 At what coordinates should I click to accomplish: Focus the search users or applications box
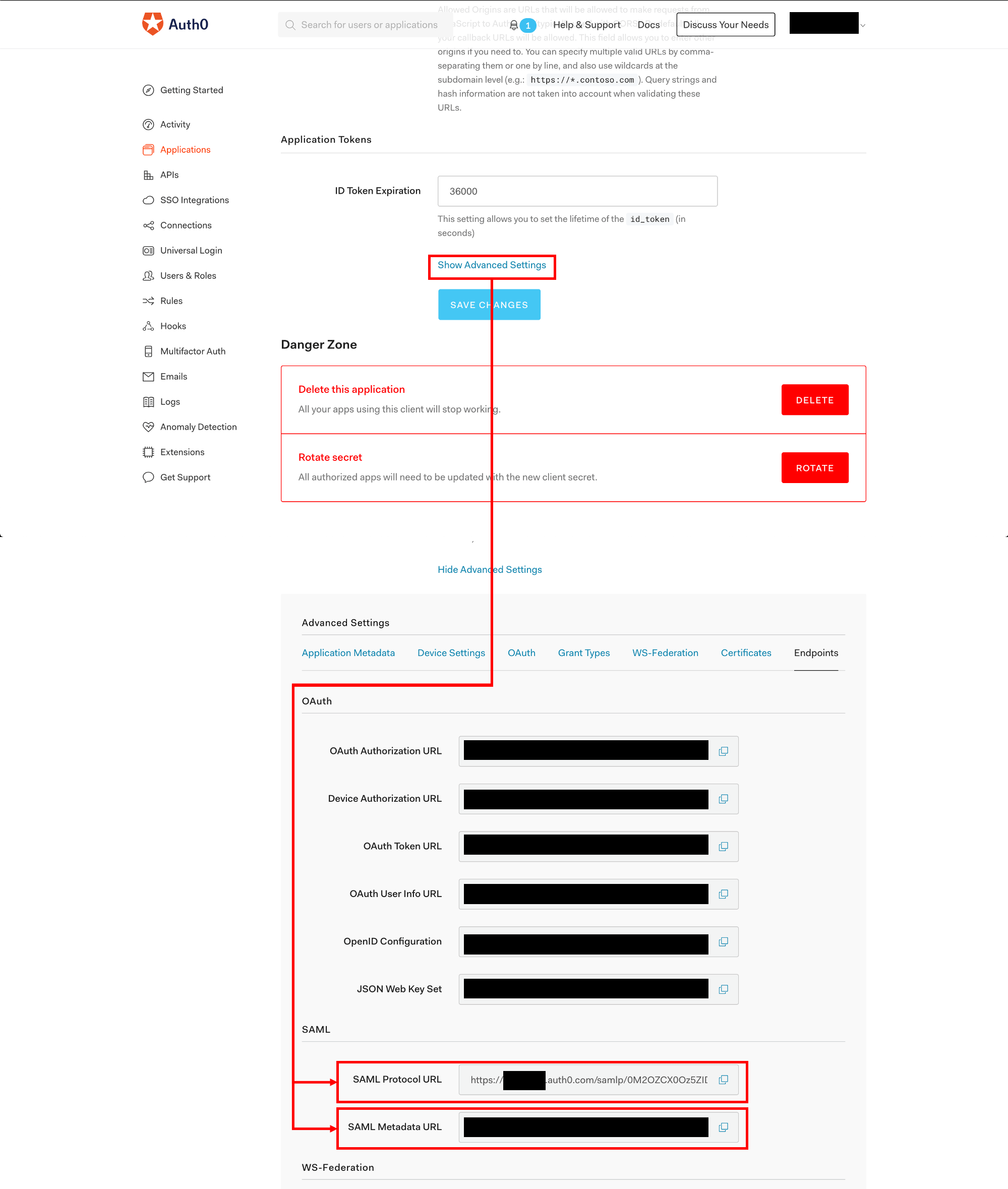tap(366, 25)
